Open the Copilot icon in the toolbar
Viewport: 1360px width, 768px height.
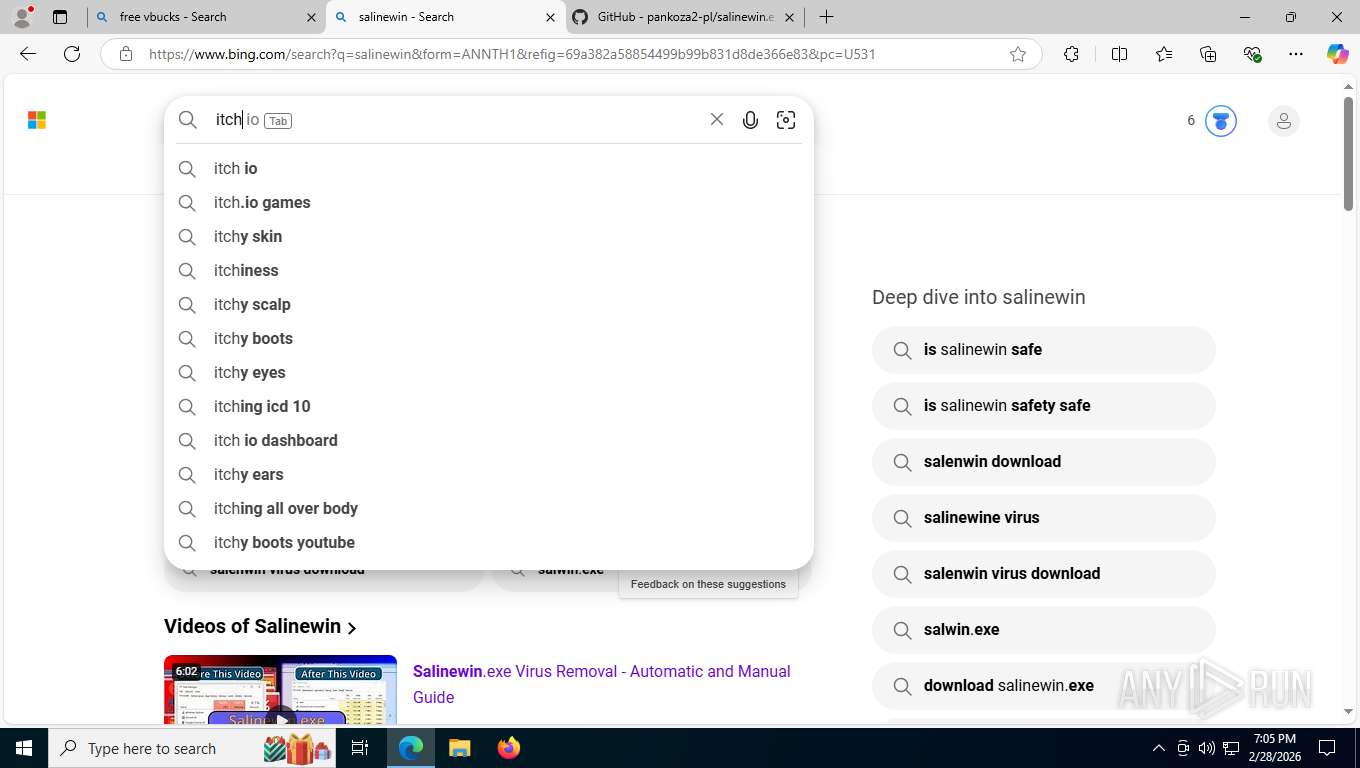(x=1338, y=54)
